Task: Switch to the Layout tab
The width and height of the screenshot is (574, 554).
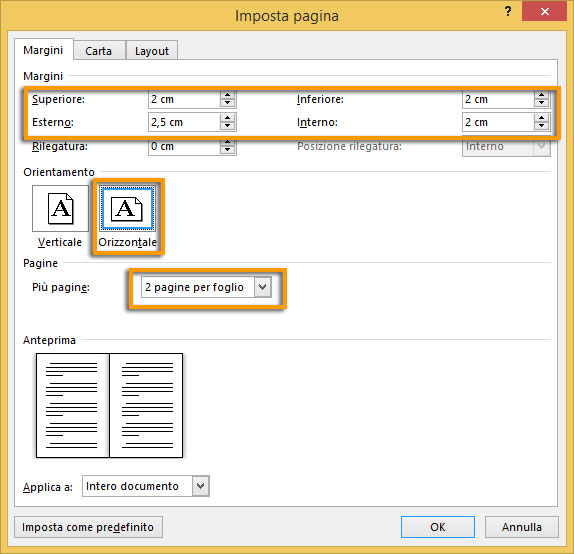Action: (x=152, y=51)
